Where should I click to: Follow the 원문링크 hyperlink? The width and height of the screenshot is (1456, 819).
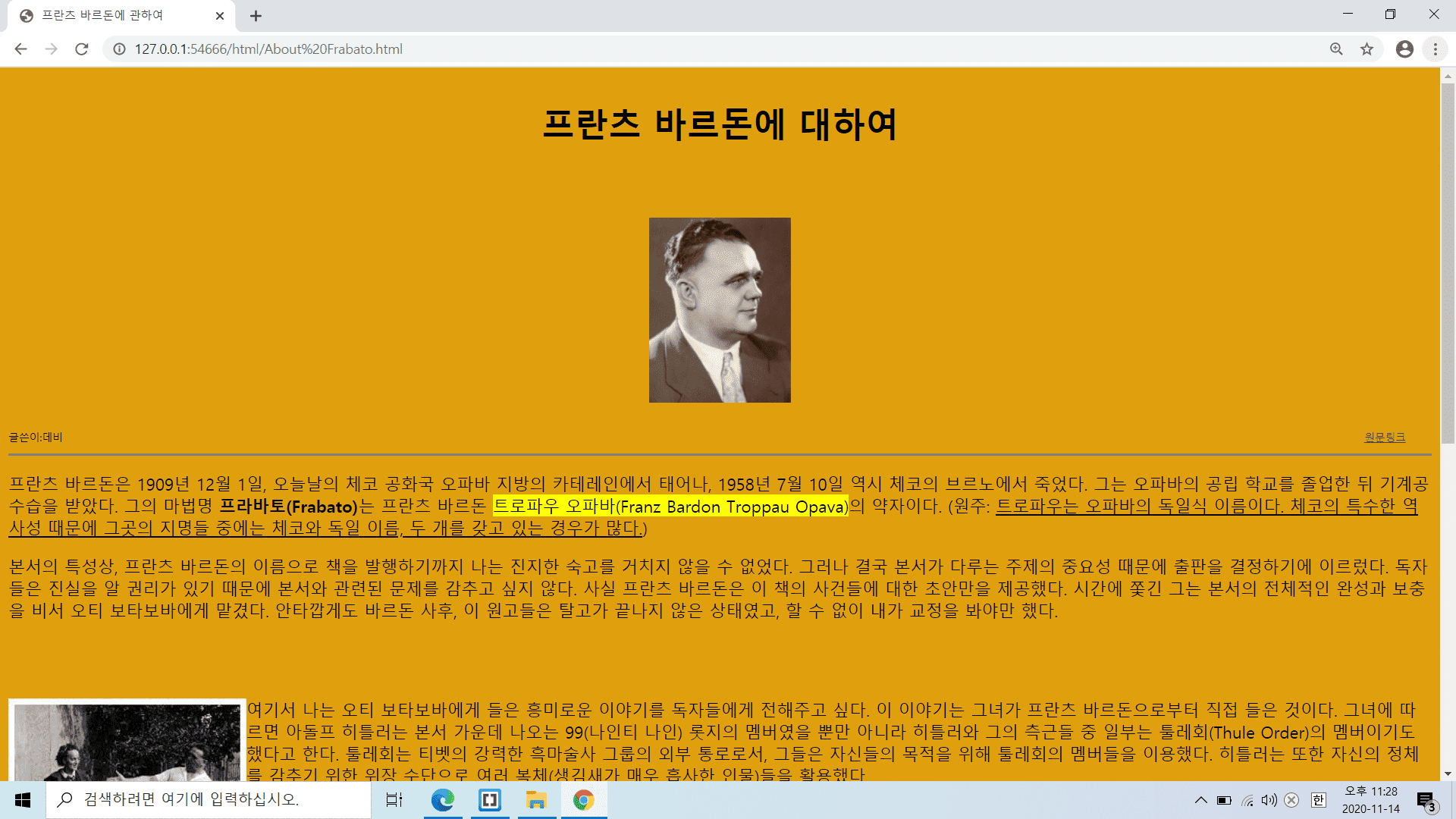[1383, 437]
